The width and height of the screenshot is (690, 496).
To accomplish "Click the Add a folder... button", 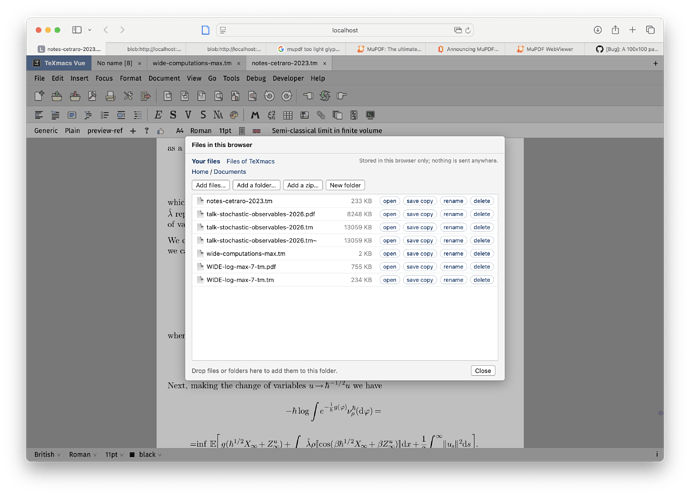I will pos(256,185).
